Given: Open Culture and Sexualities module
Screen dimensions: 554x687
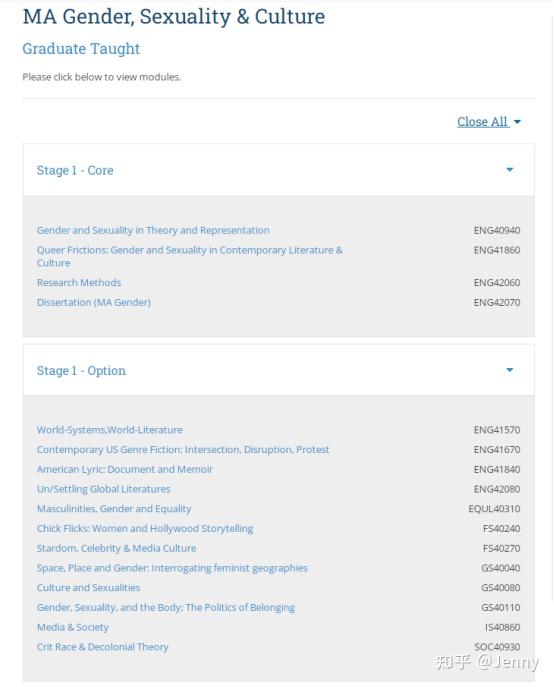Looking at the screenshot, I should coord(89,588).
